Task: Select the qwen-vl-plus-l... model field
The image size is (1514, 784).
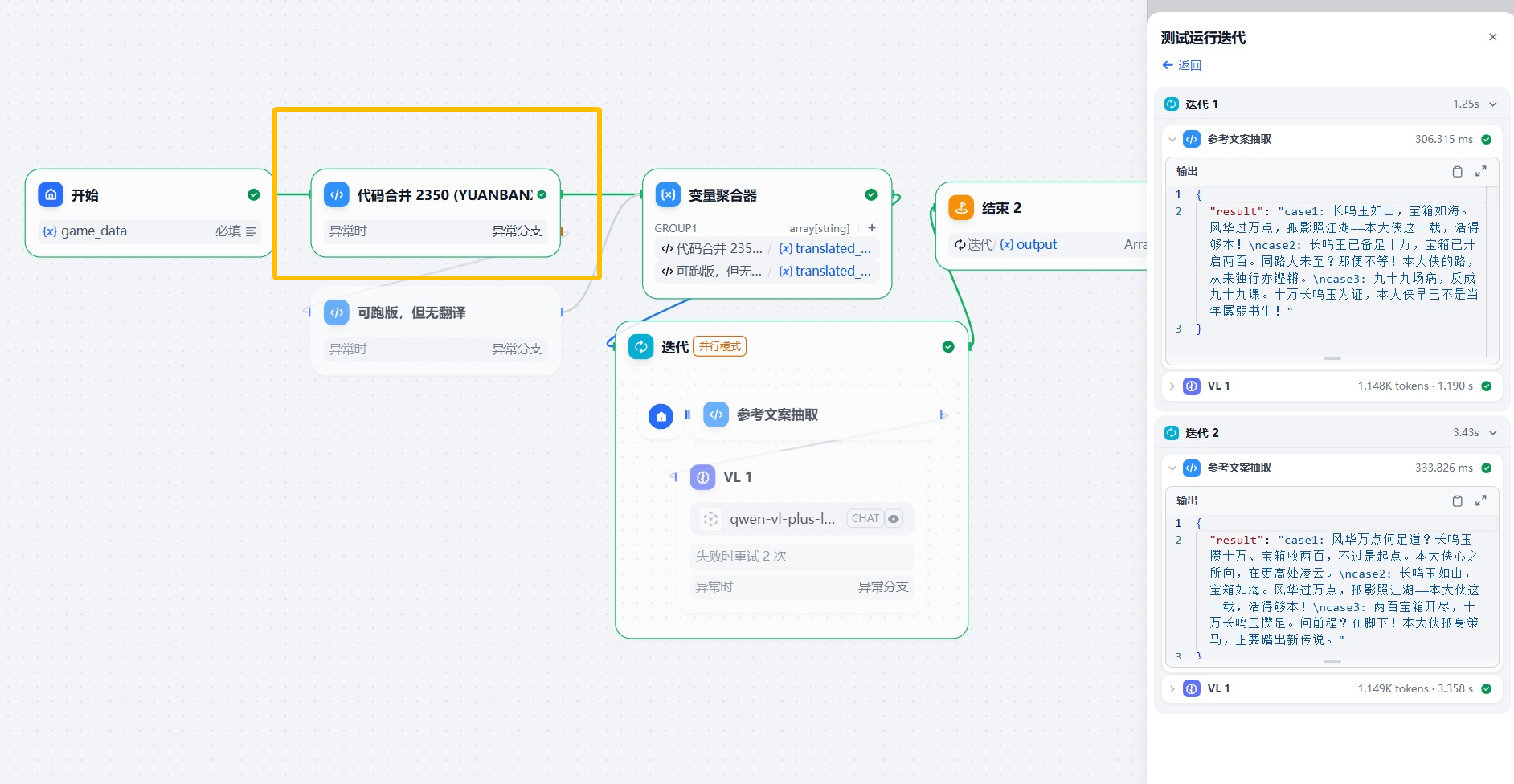Action: (802, 519)
